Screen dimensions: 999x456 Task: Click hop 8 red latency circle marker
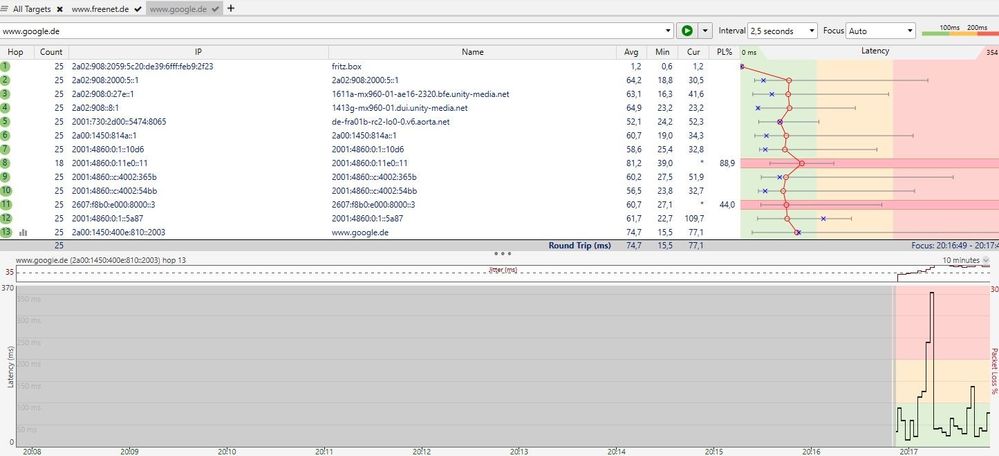click(x=801, y=163)
